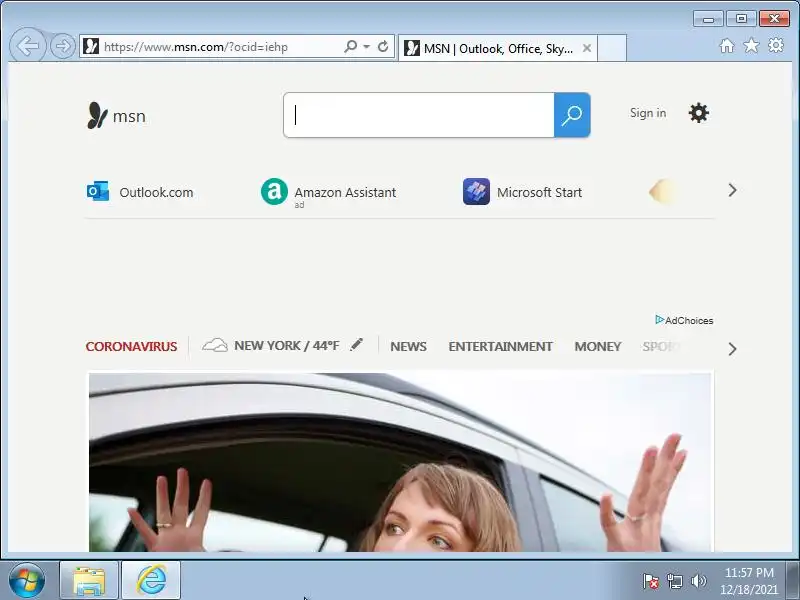Select the MSN | Outlook, Office tab
The width and height of the screenshot is (800, 600).
(x=497, y=48)
